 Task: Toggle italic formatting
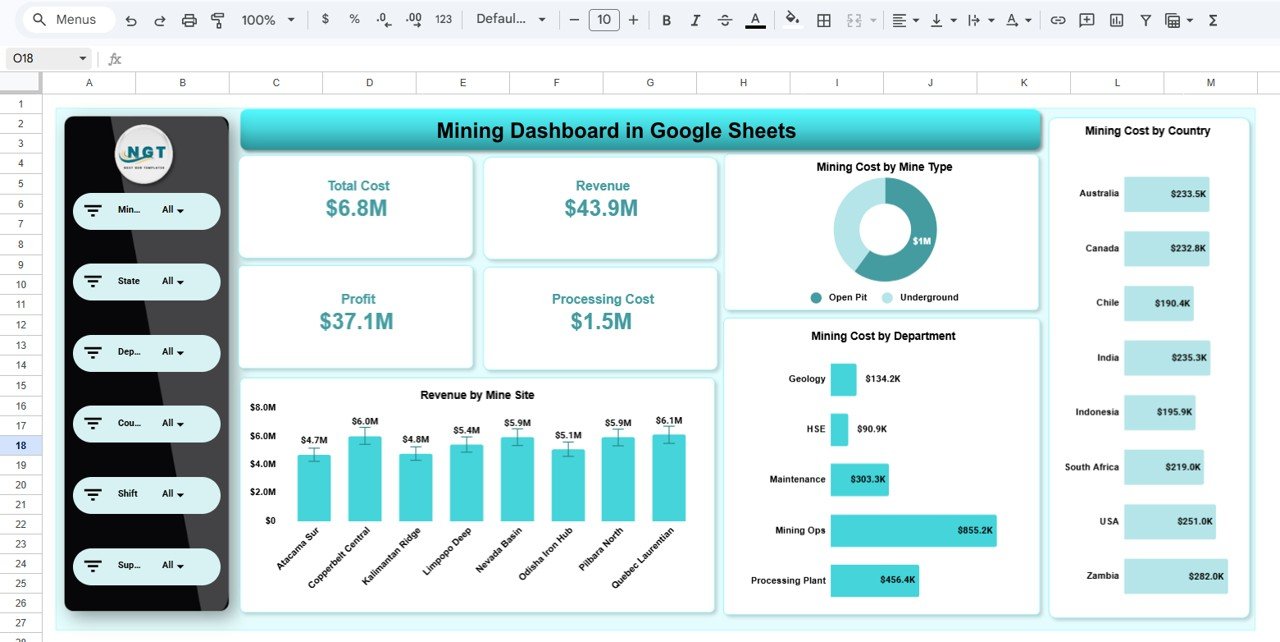point(695,19)
